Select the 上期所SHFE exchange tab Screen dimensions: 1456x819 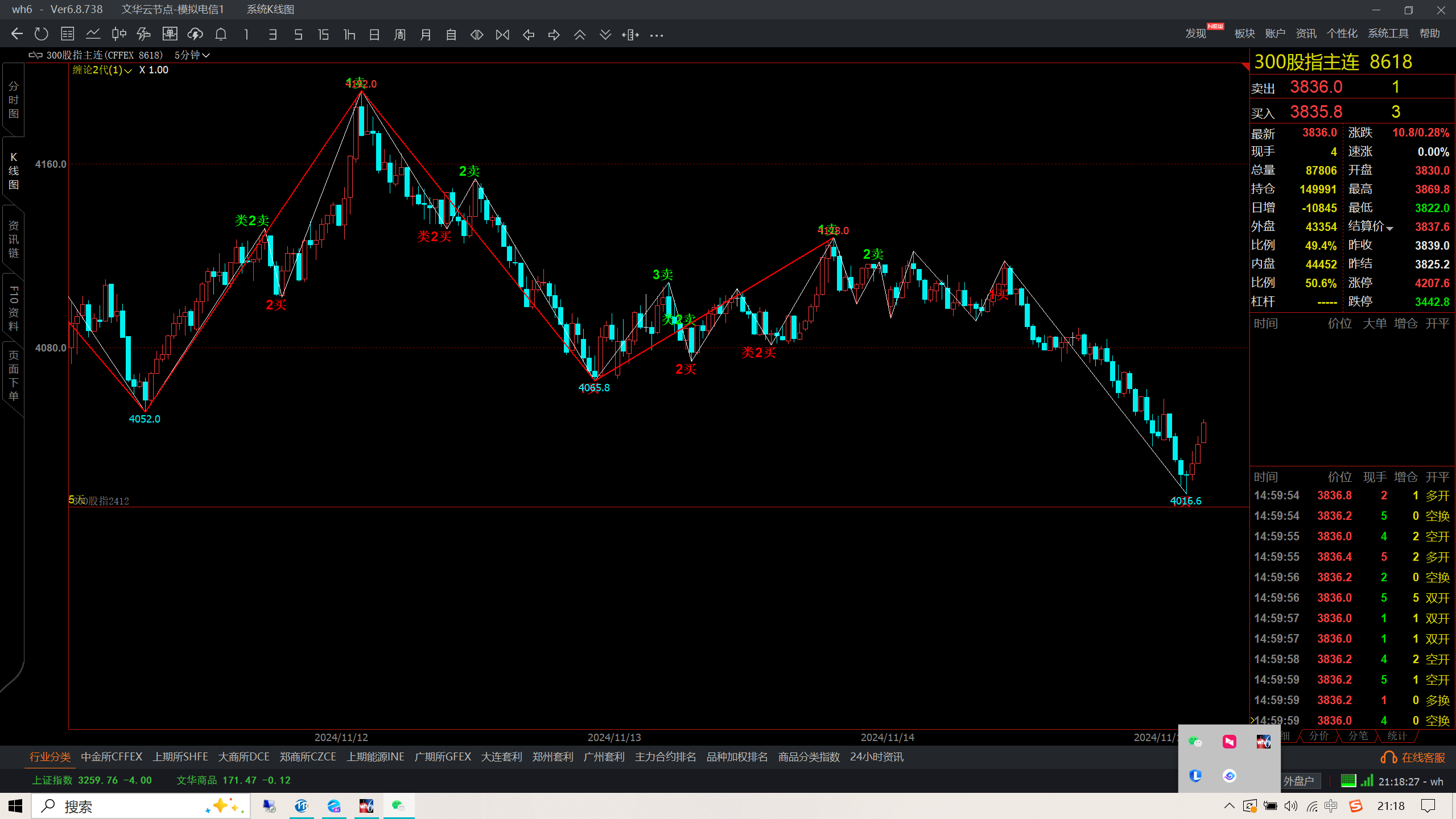180,757
